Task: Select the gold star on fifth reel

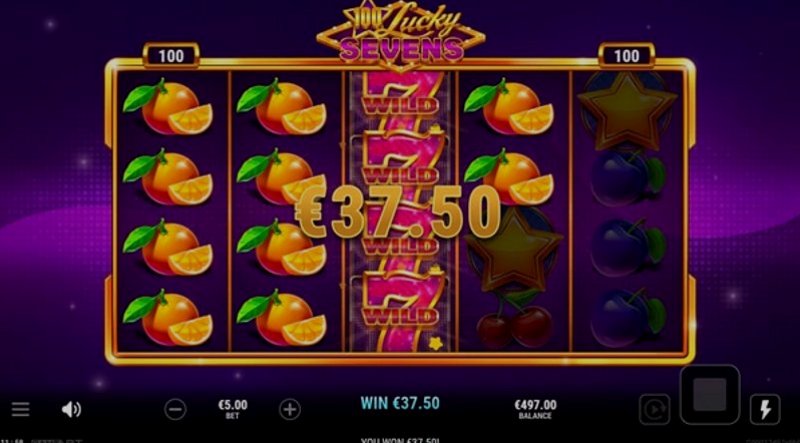Action: click(628, 111)
